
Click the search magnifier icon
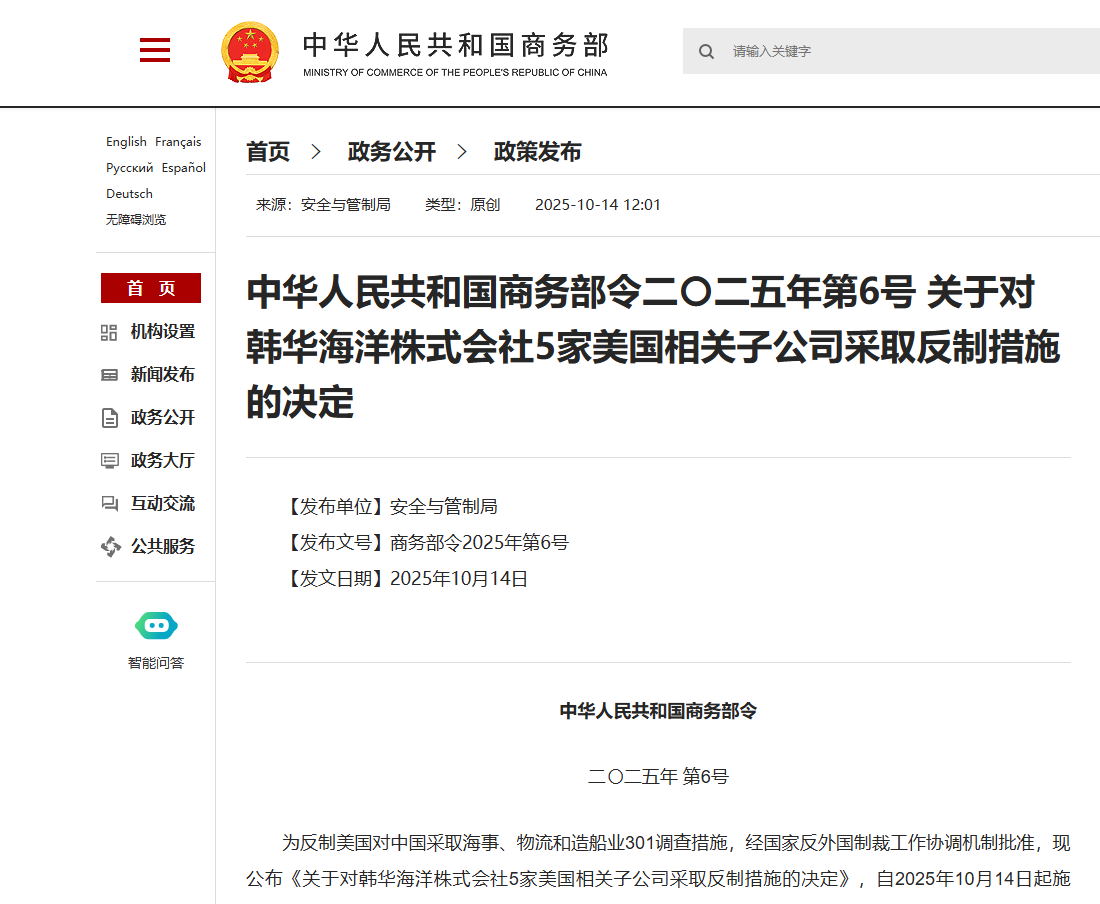click(706, 51)
